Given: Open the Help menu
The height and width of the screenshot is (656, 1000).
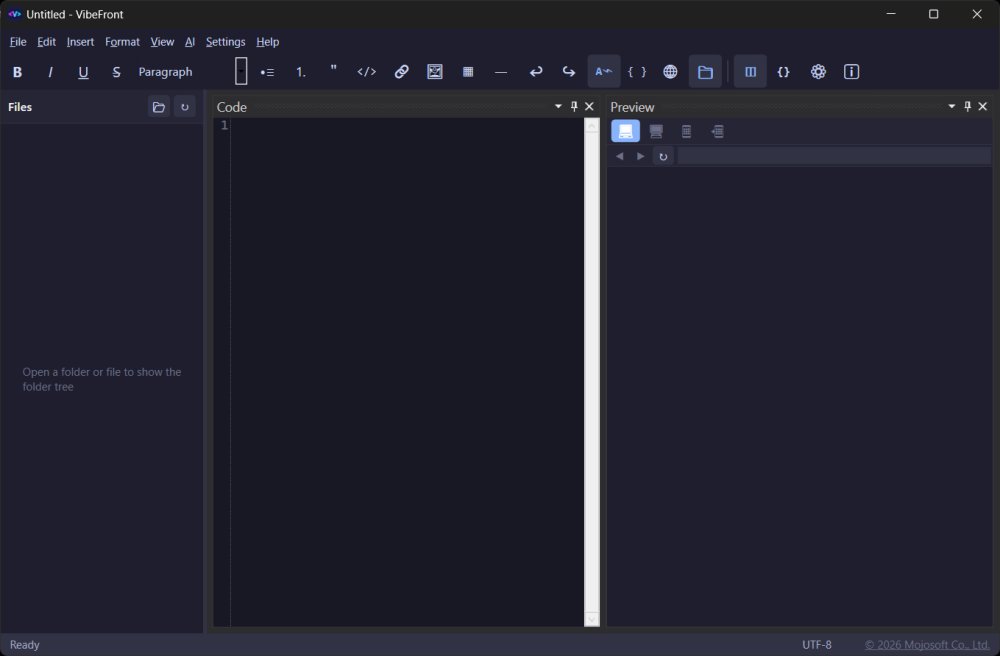Looking at the screenshot, I should (x=268, y=42).
